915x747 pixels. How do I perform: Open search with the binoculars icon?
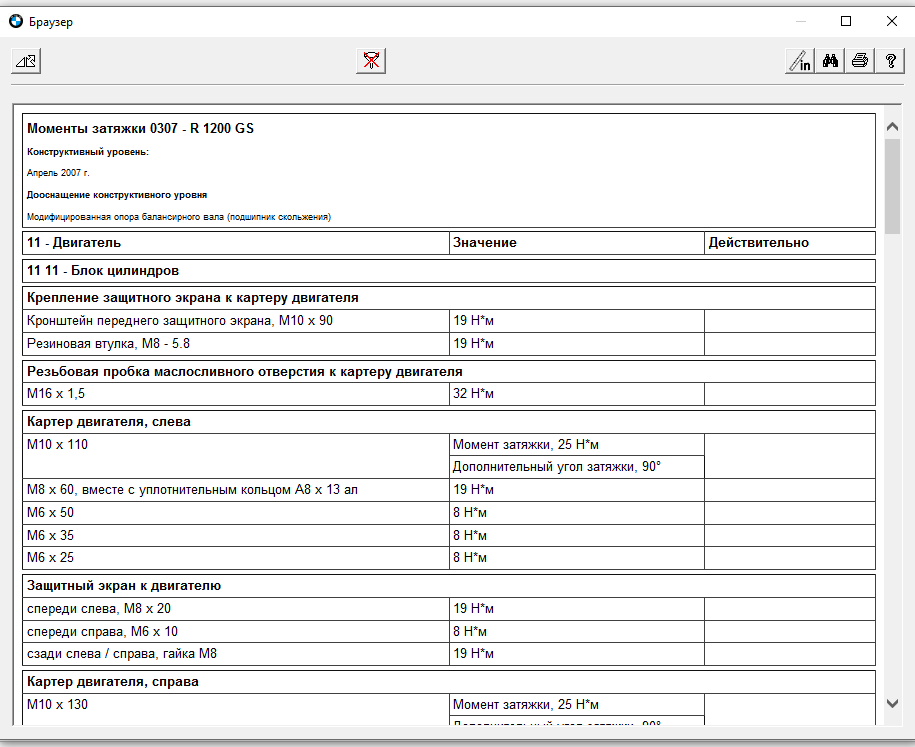click(x=829, y=61)
